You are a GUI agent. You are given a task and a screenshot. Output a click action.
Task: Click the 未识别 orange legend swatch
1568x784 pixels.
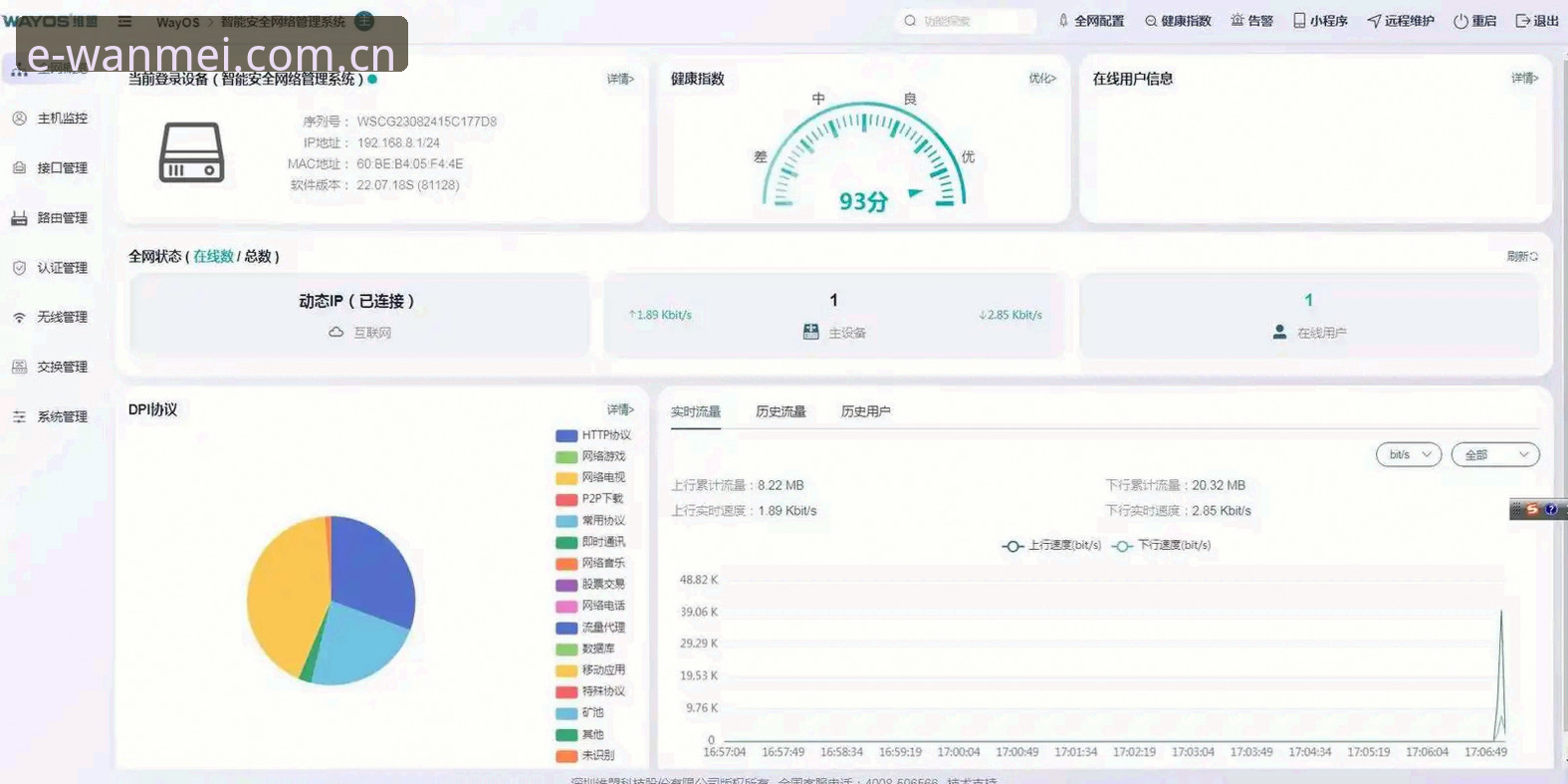pyautogui.click(x=566, y=756)
